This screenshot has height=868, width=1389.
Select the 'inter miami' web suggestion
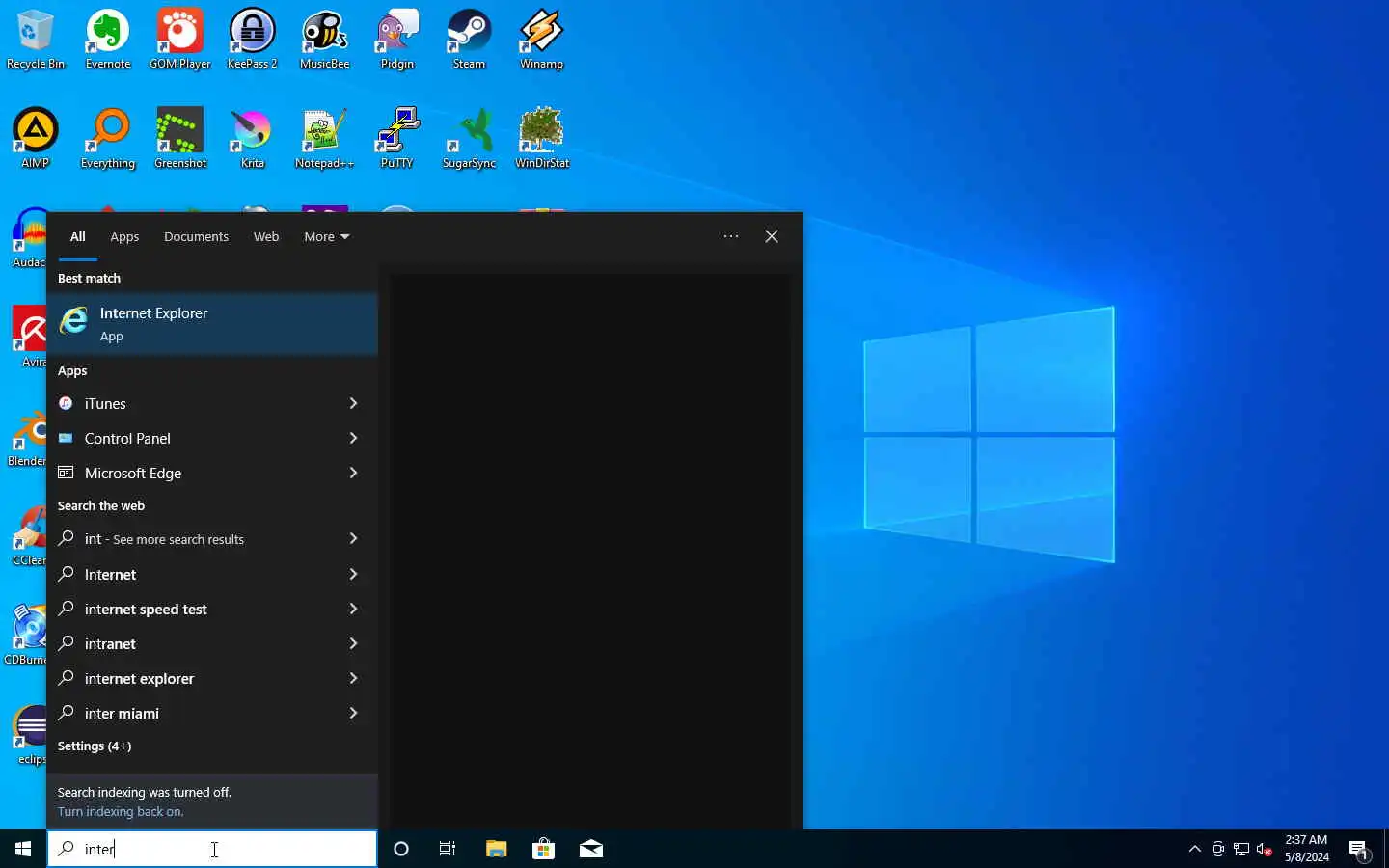188,713
